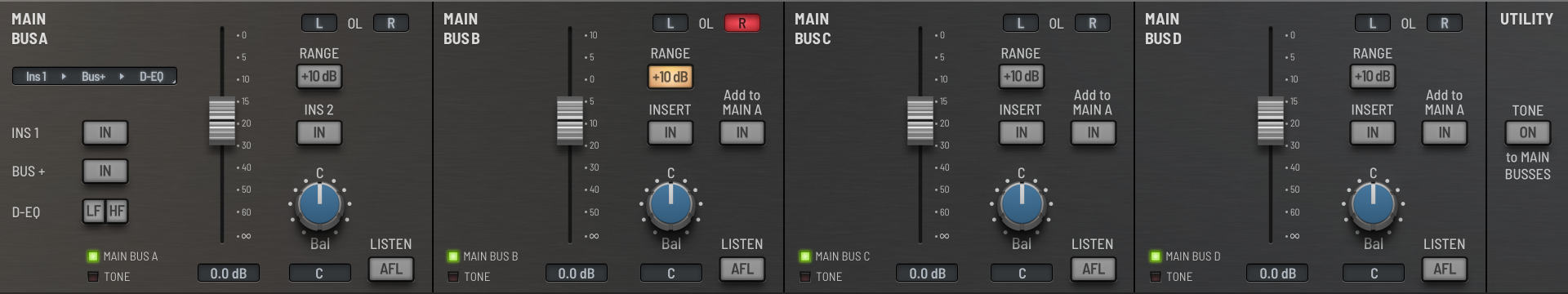Click the balance value field C on Bus D
This screenshot has height=294, width=1568.
(1374, 273)
